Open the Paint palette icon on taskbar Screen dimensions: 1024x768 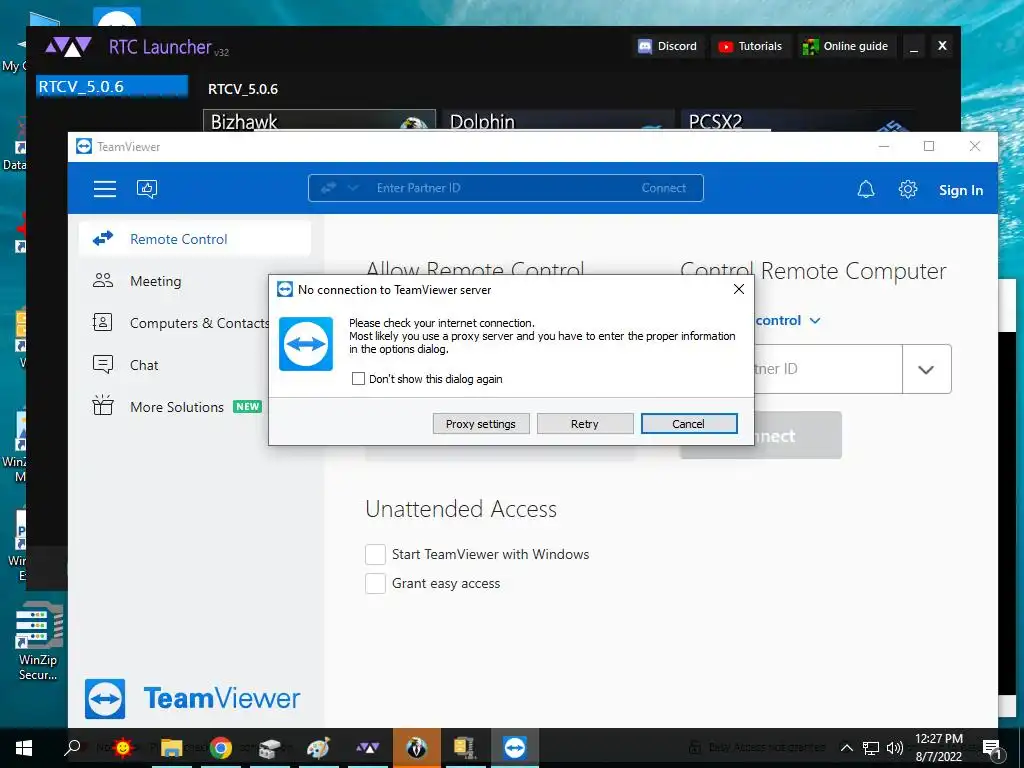(x=319, y=748)
